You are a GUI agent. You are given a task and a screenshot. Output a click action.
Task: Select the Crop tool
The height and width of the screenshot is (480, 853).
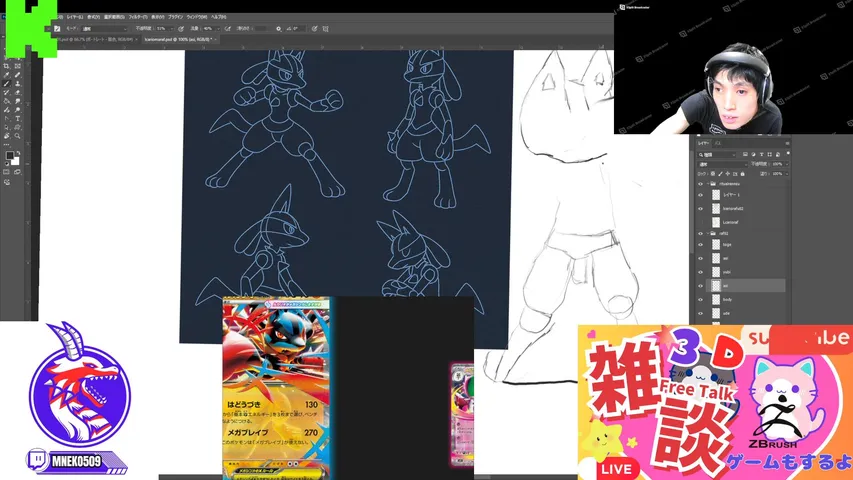click(6, 66)
